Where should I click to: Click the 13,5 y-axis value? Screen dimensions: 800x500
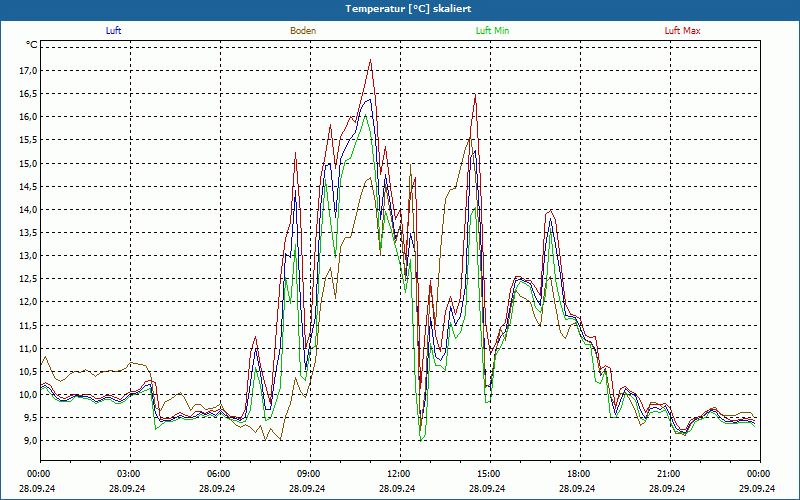[x=29, y=233]
